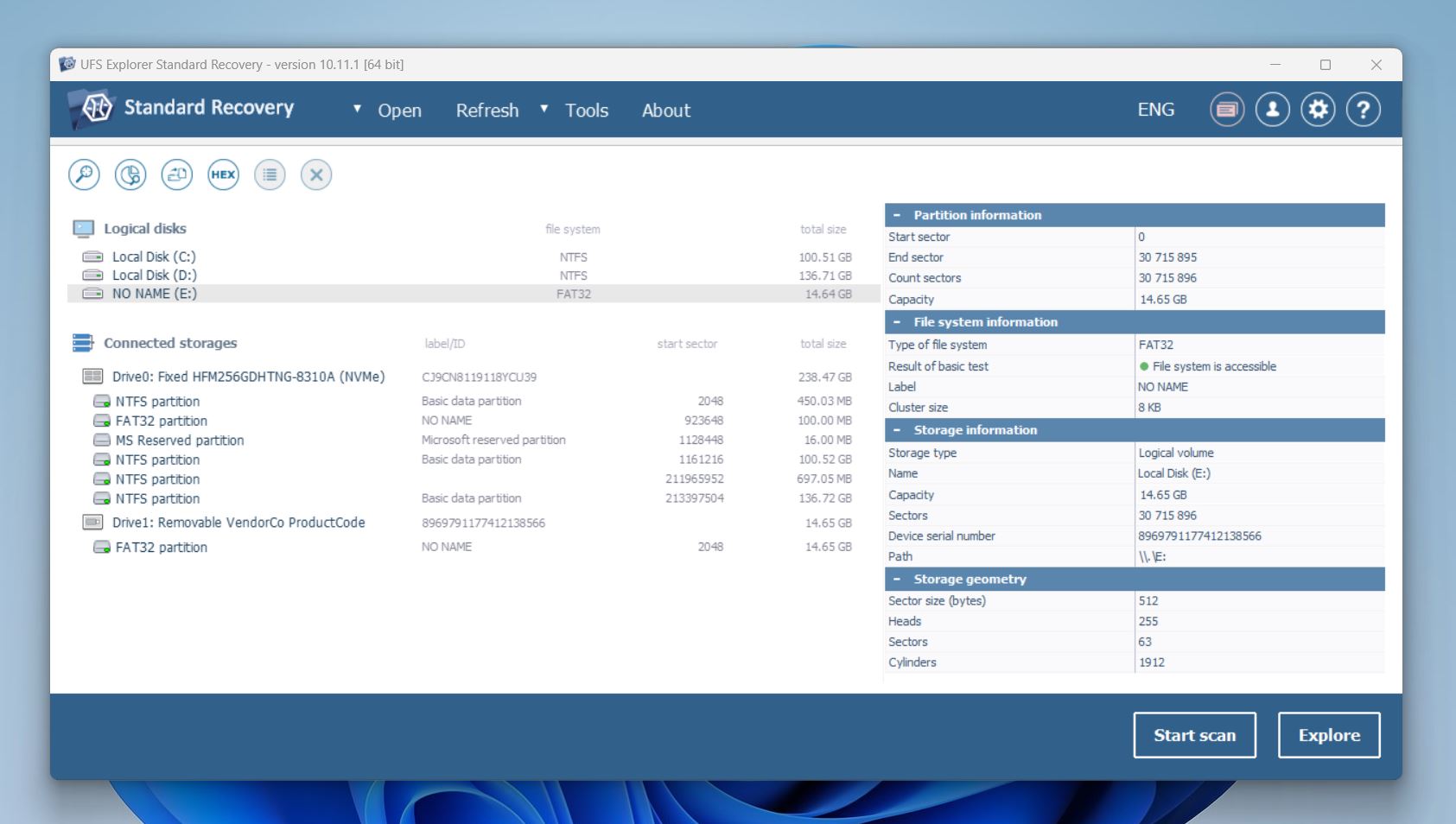Click the Heads value 255
The image size is (1456, 824).
[1148, 621]
